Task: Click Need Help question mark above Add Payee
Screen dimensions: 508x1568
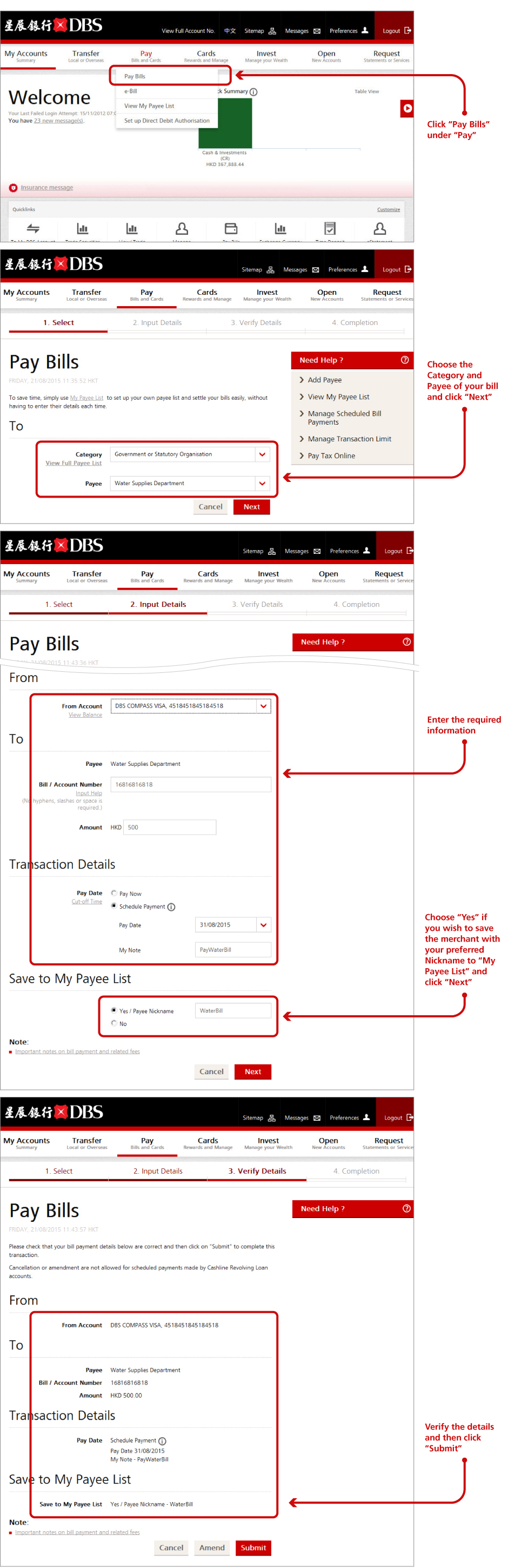Action: pos(405,360)
